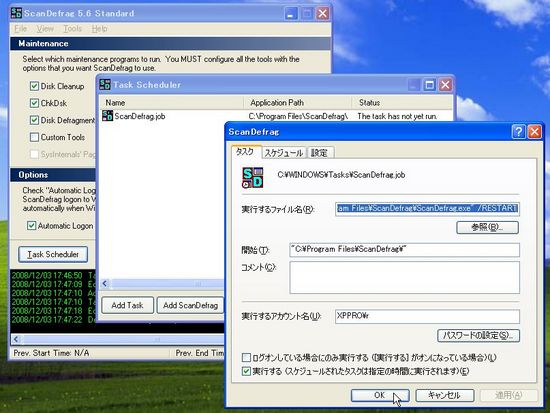Click the Application Path column header
Viewport: 550px width, 413px height.
[298, 102]
